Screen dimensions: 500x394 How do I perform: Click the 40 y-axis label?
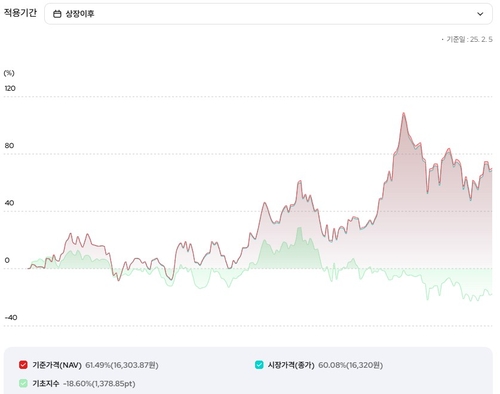[9, 203]
